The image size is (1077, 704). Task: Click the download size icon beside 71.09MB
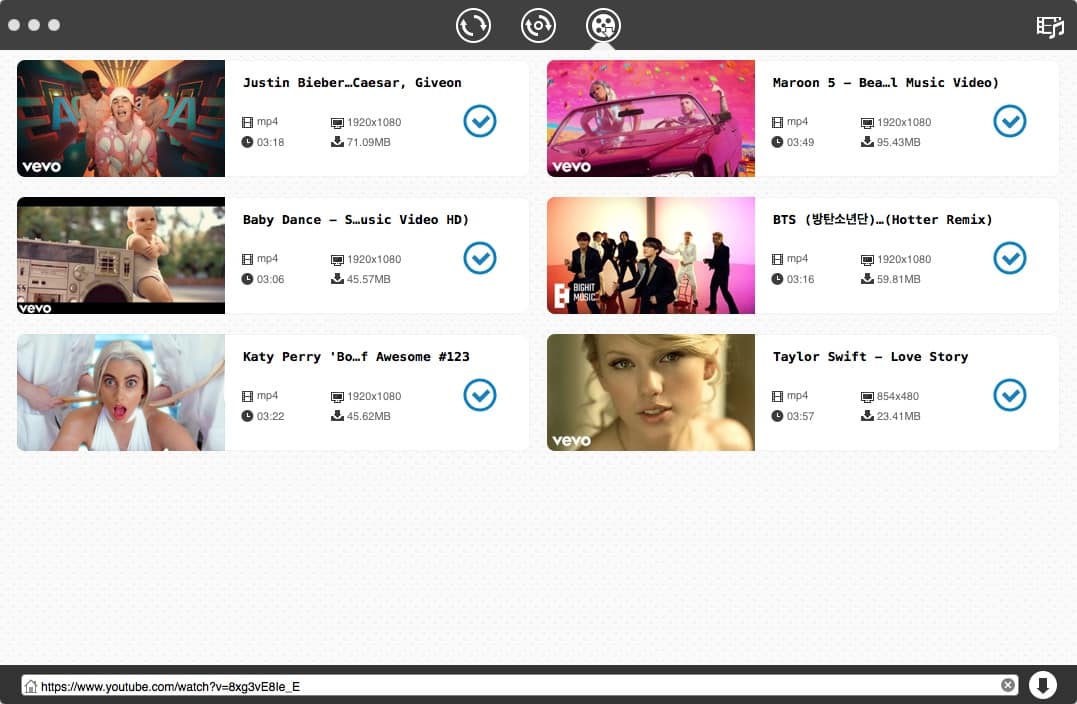click(337, 142)
